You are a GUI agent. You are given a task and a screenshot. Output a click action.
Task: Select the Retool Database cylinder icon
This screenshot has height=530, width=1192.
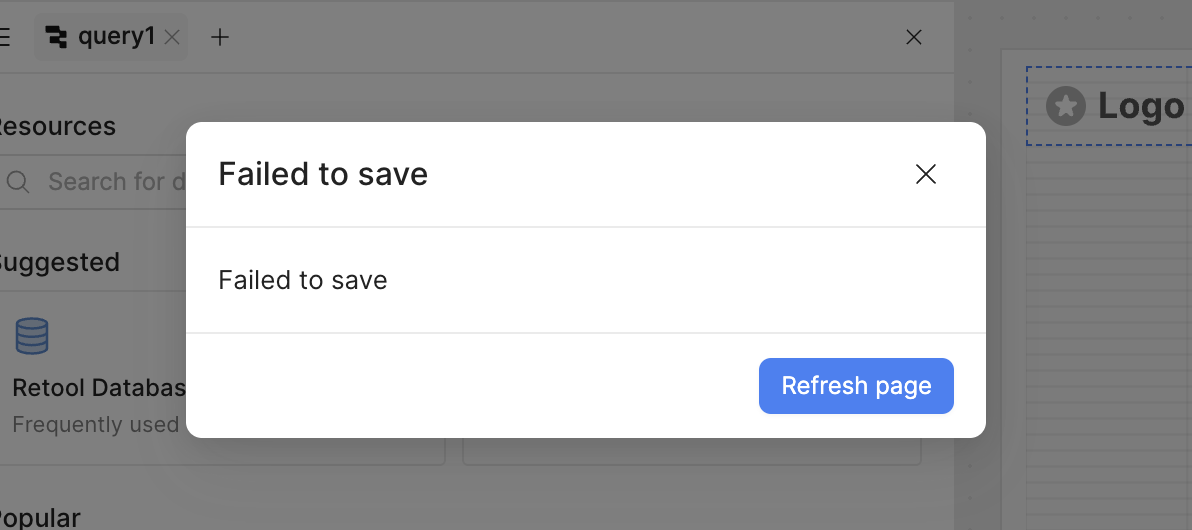click(32, 336)
